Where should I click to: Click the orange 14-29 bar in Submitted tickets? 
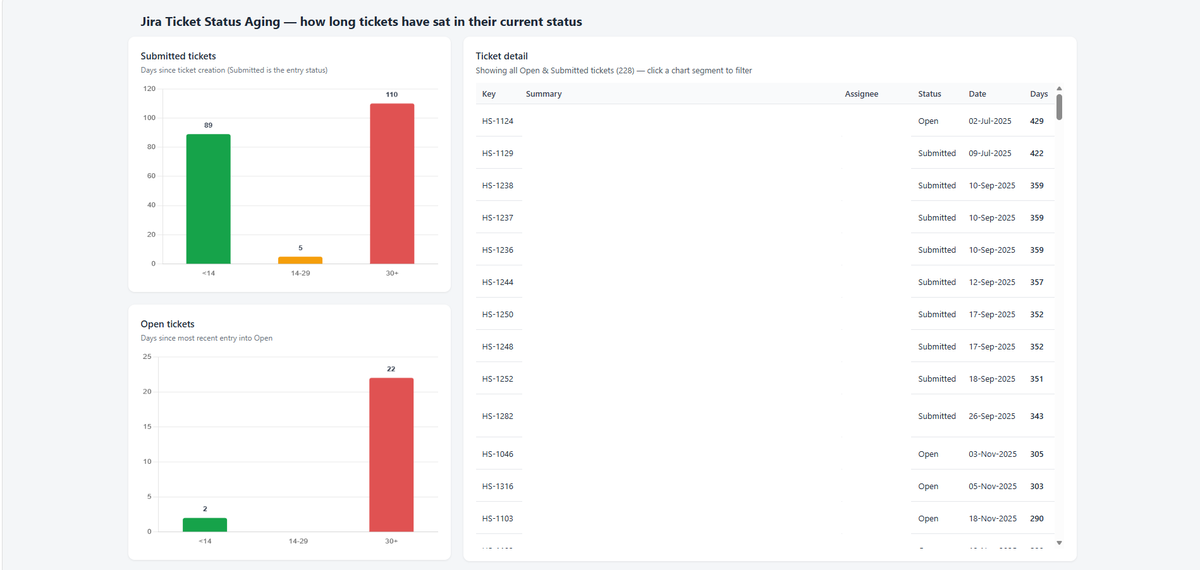300,260
